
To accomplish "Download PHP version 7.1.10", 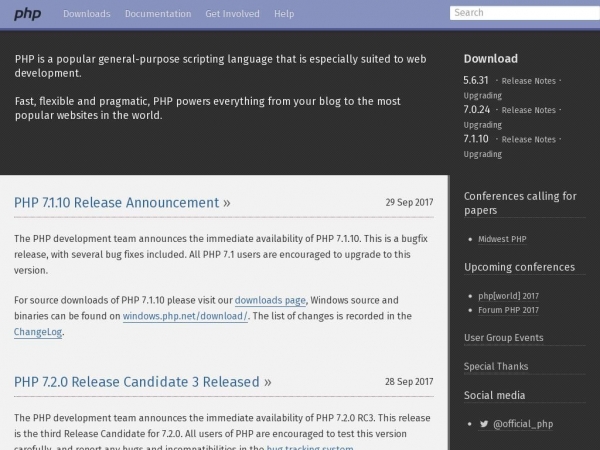I will [476, 139].
